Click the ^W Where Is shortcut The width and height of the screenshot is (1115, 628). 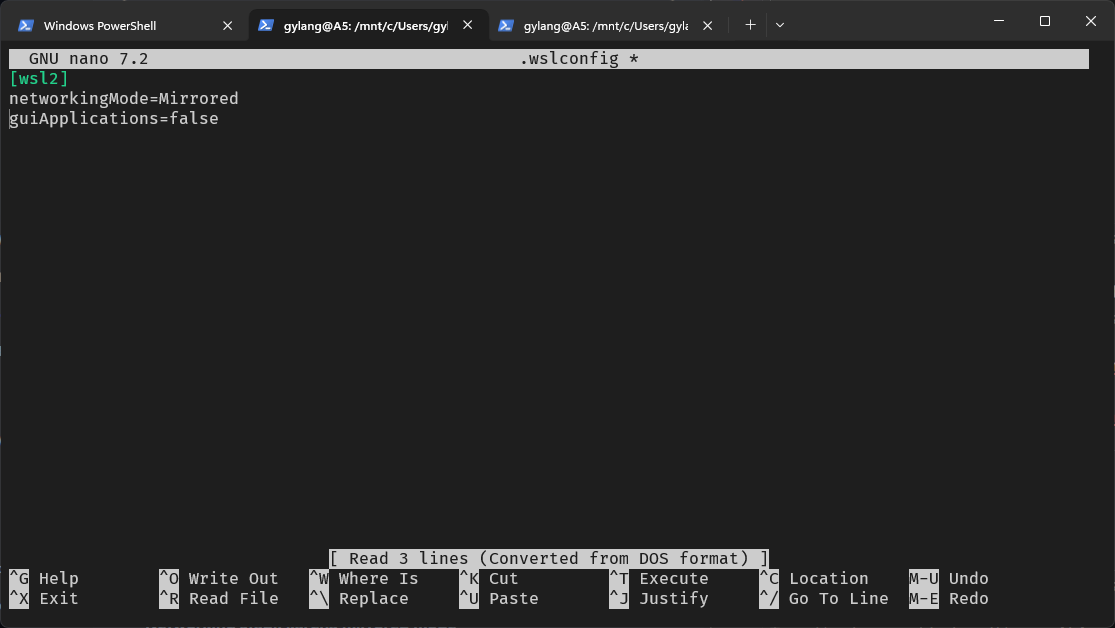tap(364, 578)
